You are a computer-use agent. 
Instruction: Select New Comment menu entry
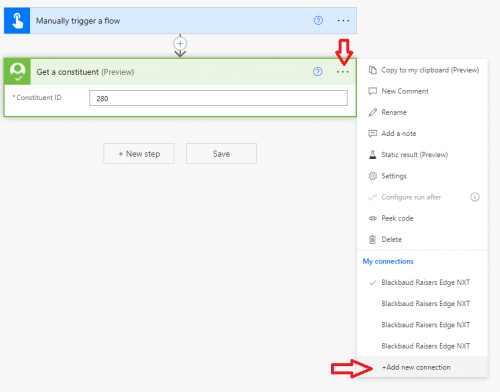coord(422,91)
